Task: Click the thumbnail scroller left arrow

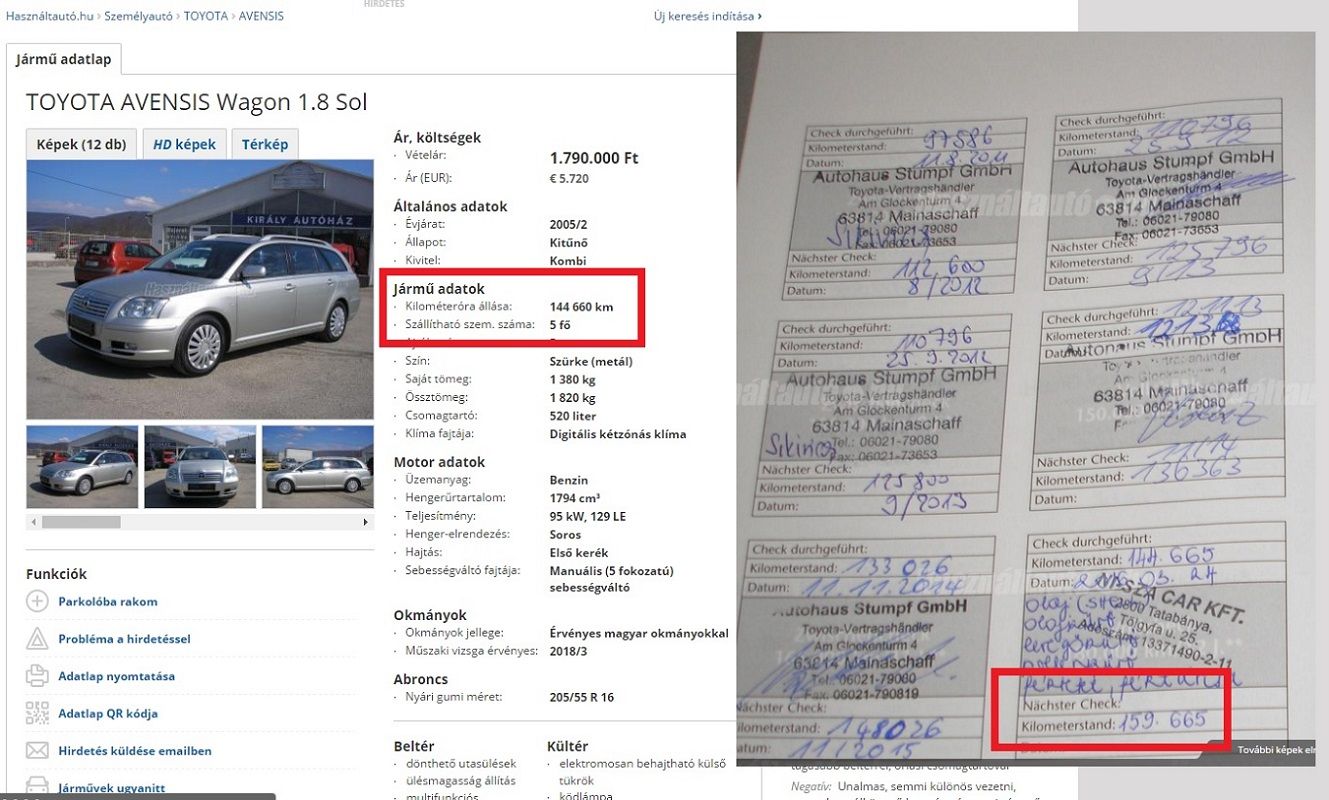Action: (x=34, y=522)
